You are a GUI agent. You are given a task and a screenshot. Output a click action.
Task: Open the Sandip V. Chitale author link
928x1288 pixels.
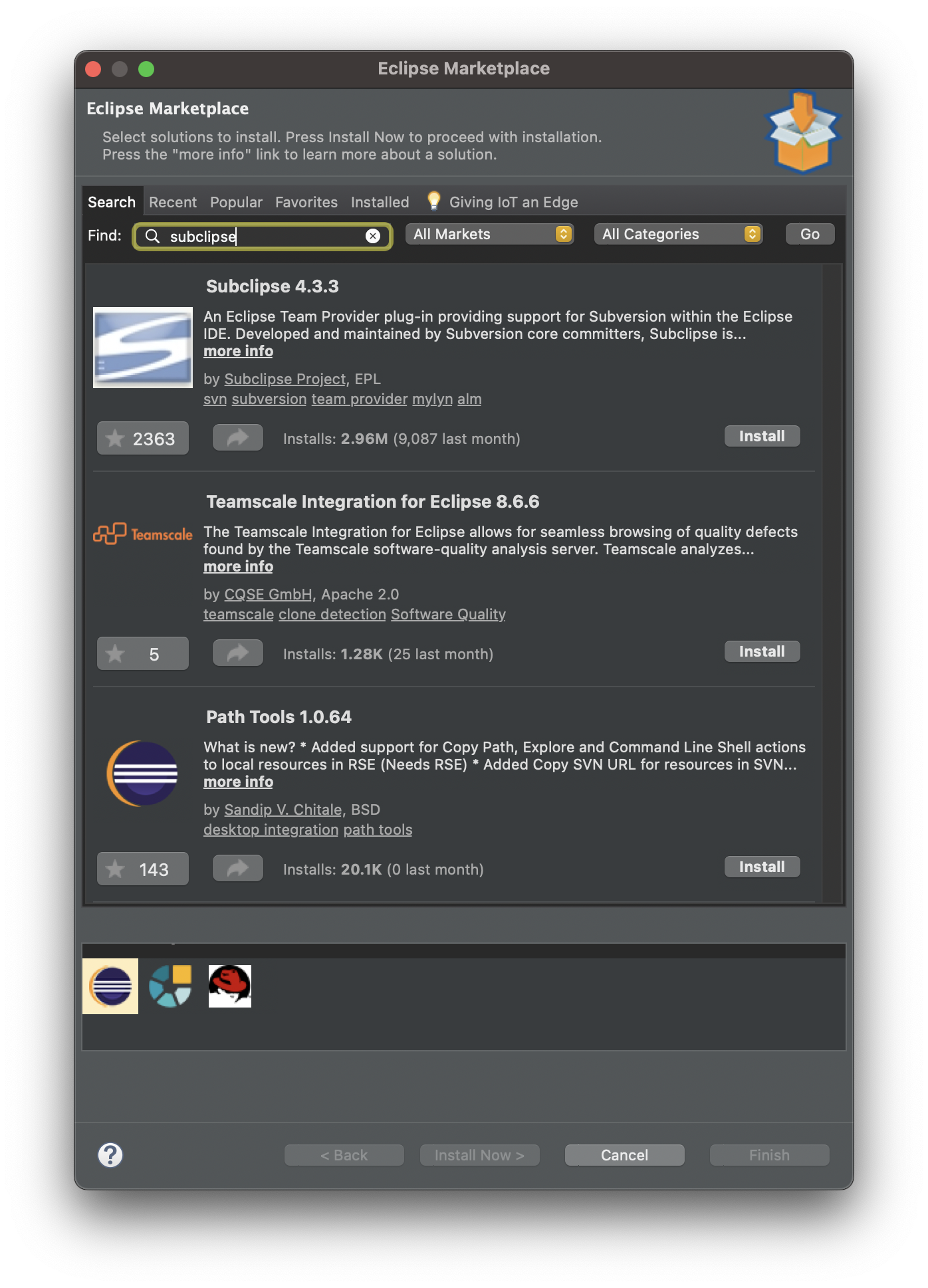283,809
